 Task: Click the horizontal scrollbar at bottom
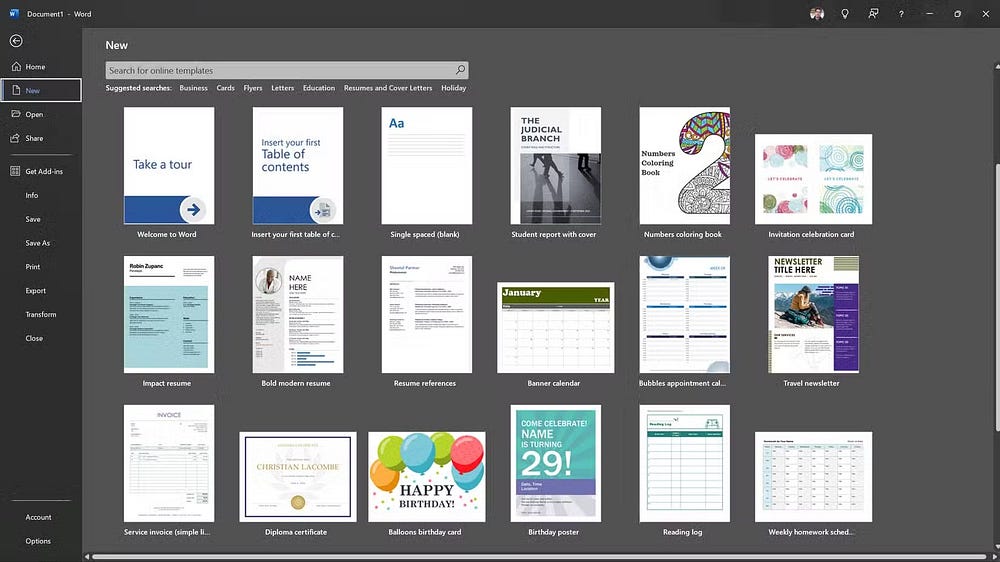pyautogui.click(x=540, y=557)
